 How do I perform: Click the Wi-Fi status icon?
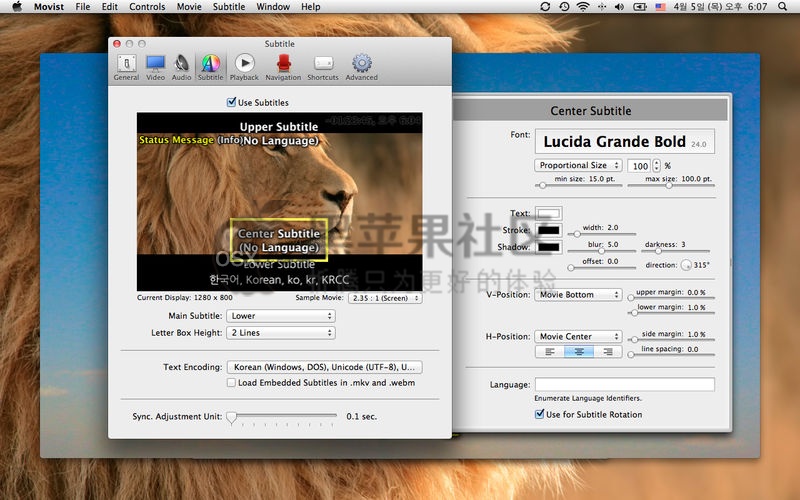coord(582,7)
